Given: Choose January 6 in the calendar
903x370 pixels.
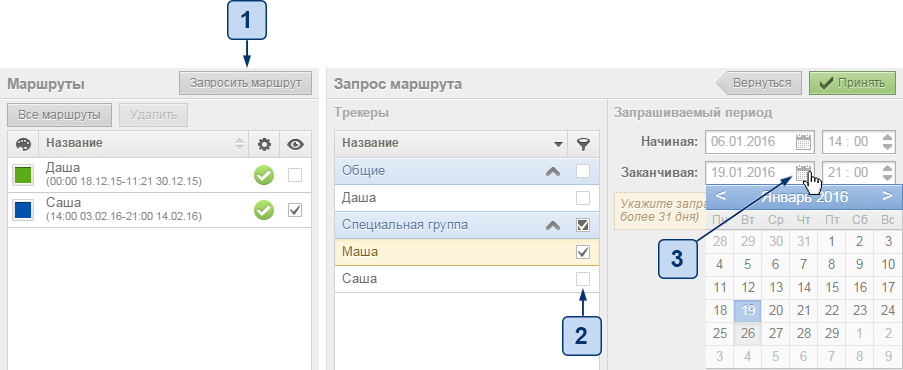Looking at the screenshot, I should pyautogui.click(x=776, y=264).
